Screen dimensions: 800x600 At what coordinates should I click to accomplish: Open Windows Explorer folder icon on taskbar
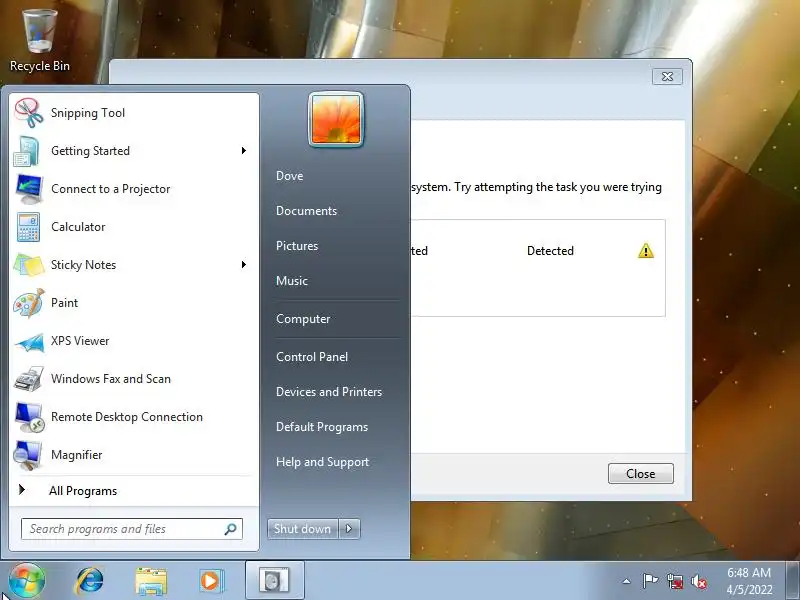[x=151, y=581]
